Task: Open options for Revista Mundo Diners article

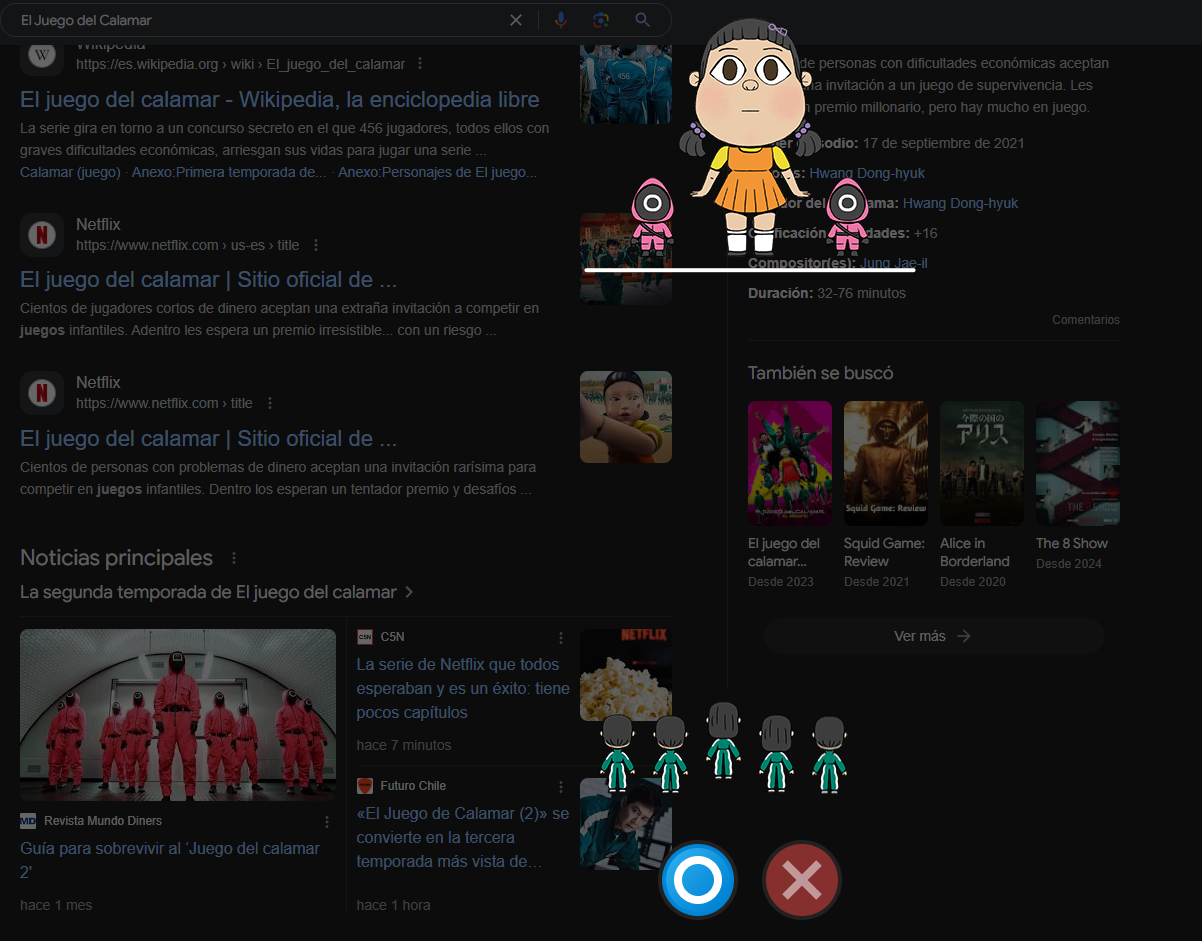Action: [327, 822]
